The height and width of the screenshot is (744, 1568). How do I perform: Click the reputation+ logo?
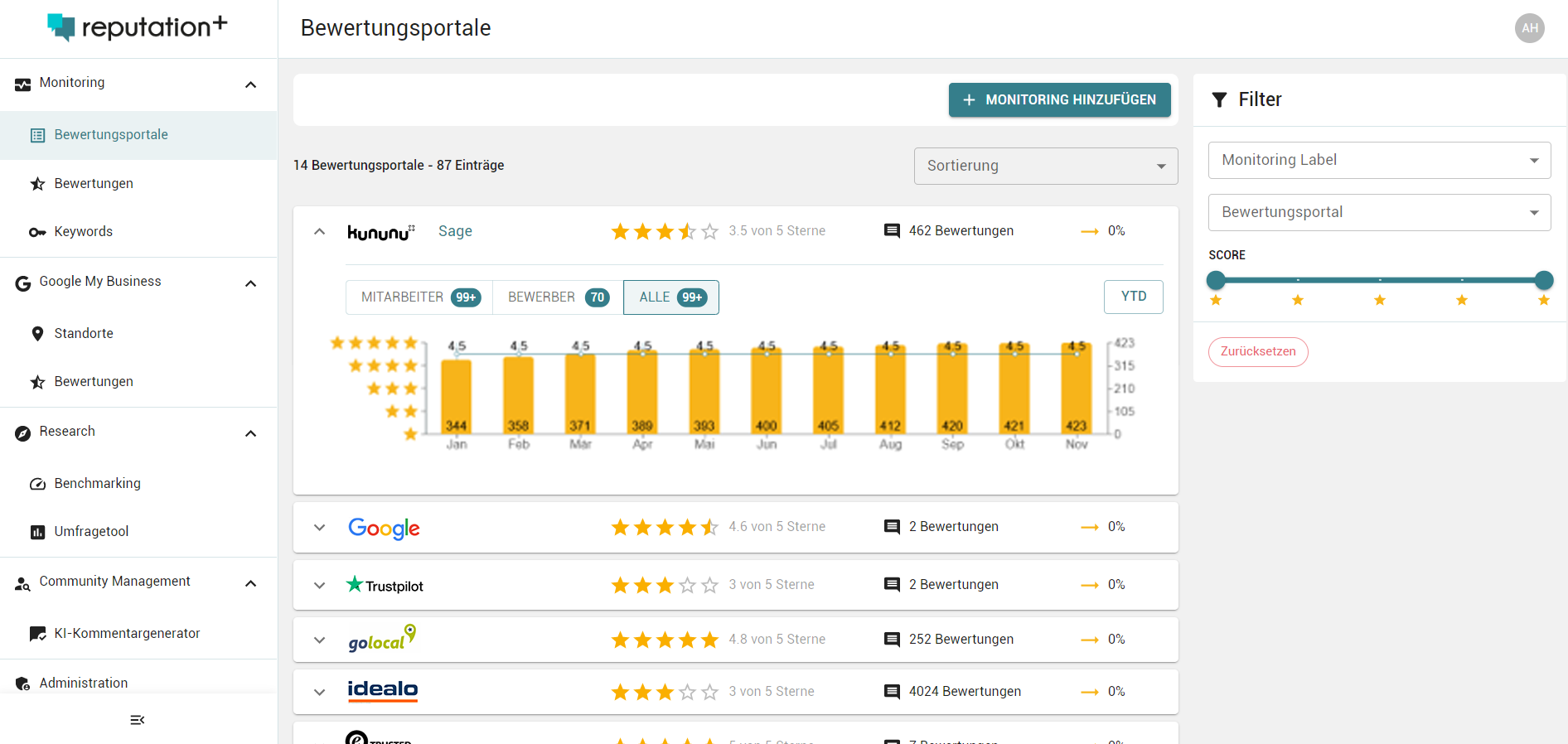tap(138, 27)
